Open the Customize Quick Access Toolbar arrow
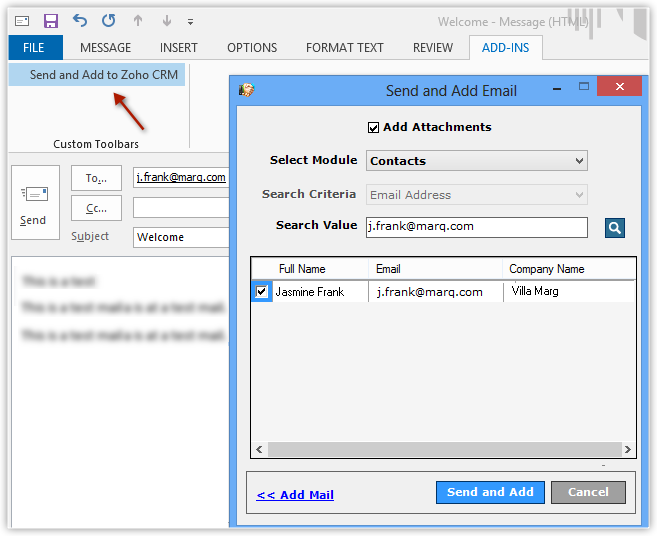This screenshot has height=536, width=657. coord(191,21)
